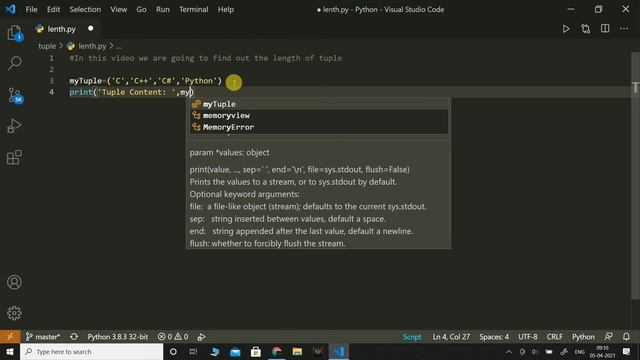This screenshot has height=360, width=640.
Task: Open Task View on taskbar
Action: [x=193, y=351]
